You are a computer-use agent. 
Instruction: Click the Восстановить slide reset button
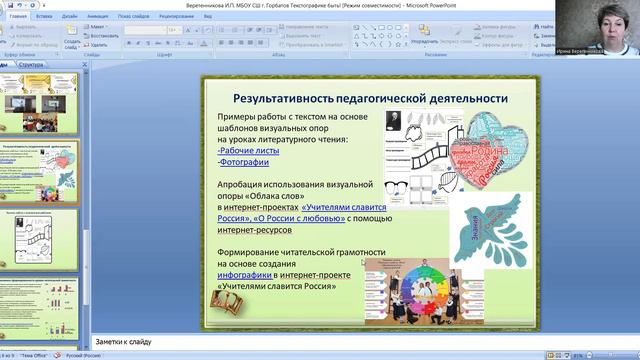pos(101,36)
